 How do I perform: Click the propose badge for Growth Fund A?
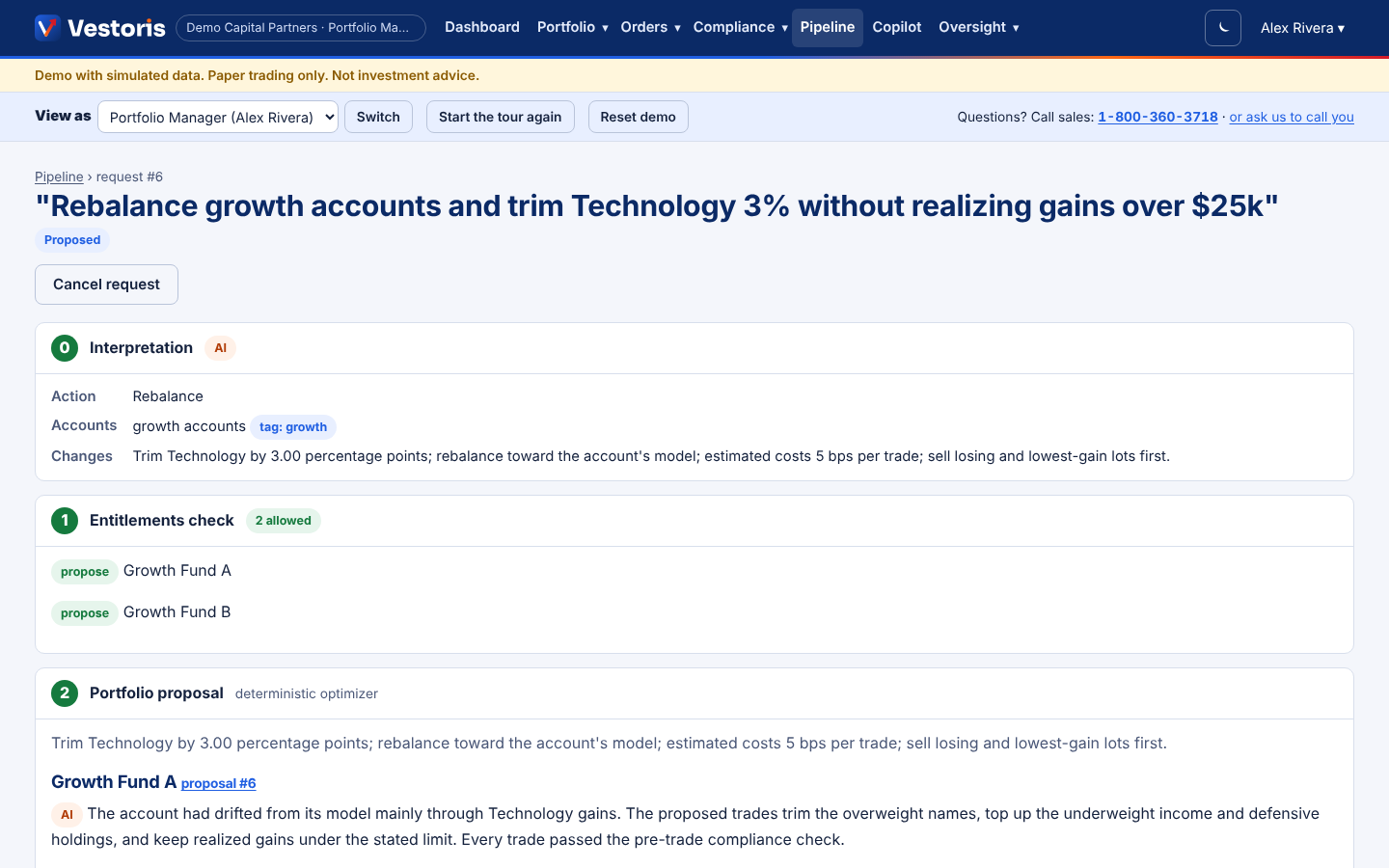pyautogui.click(x=85, y=572)
